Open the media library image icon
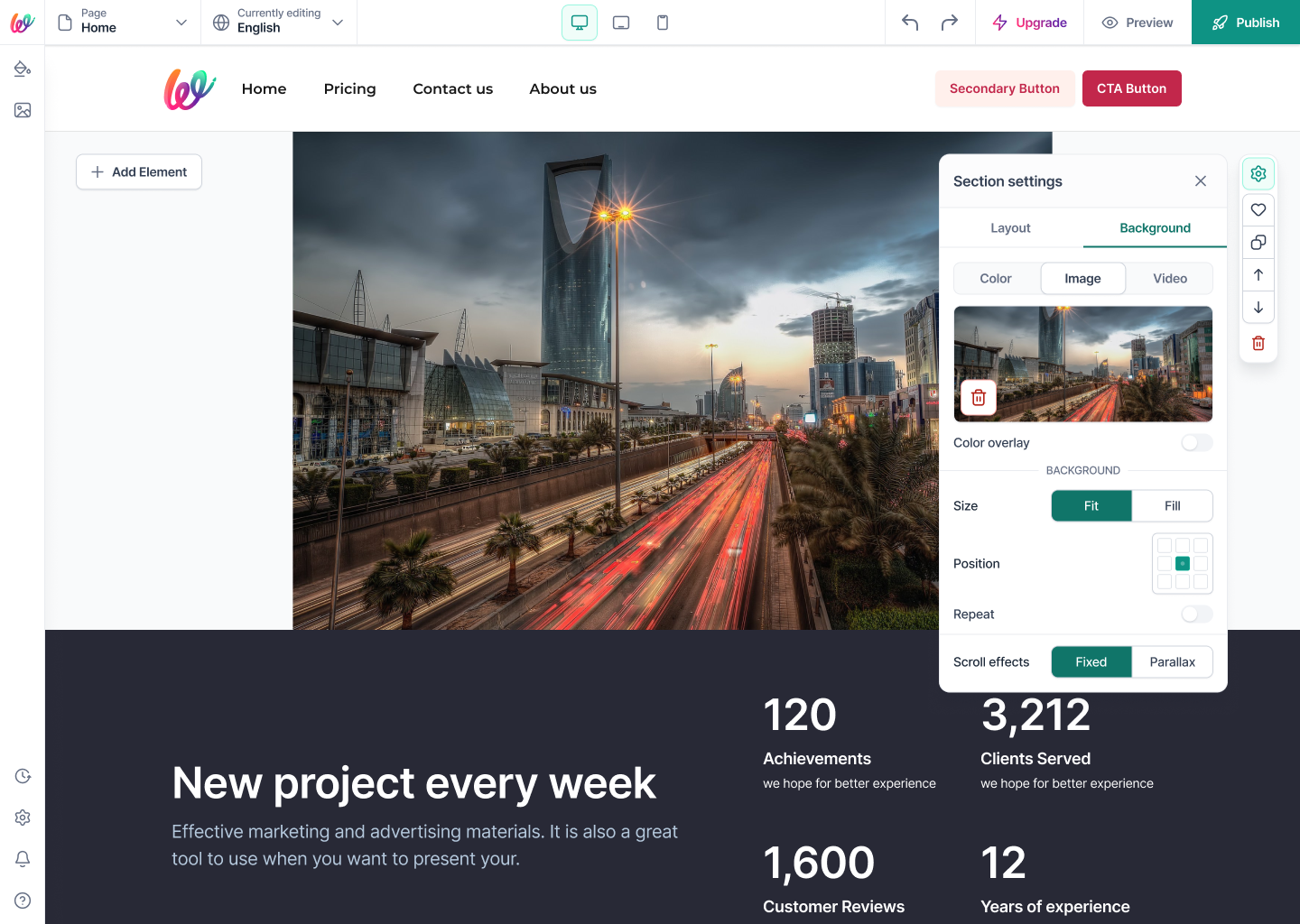1300x924 pixels. 23,110
